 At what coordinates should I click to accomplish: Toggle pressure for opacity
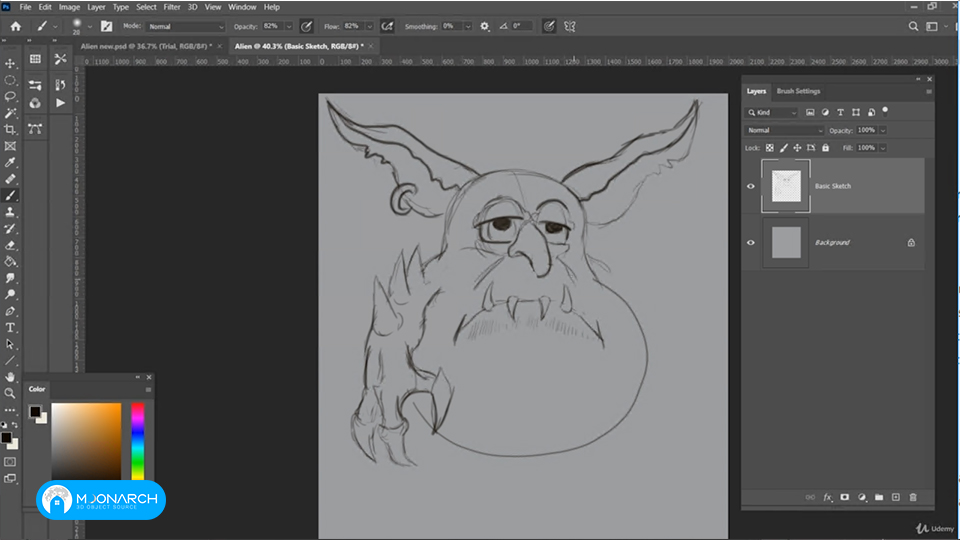coord(307,26)
